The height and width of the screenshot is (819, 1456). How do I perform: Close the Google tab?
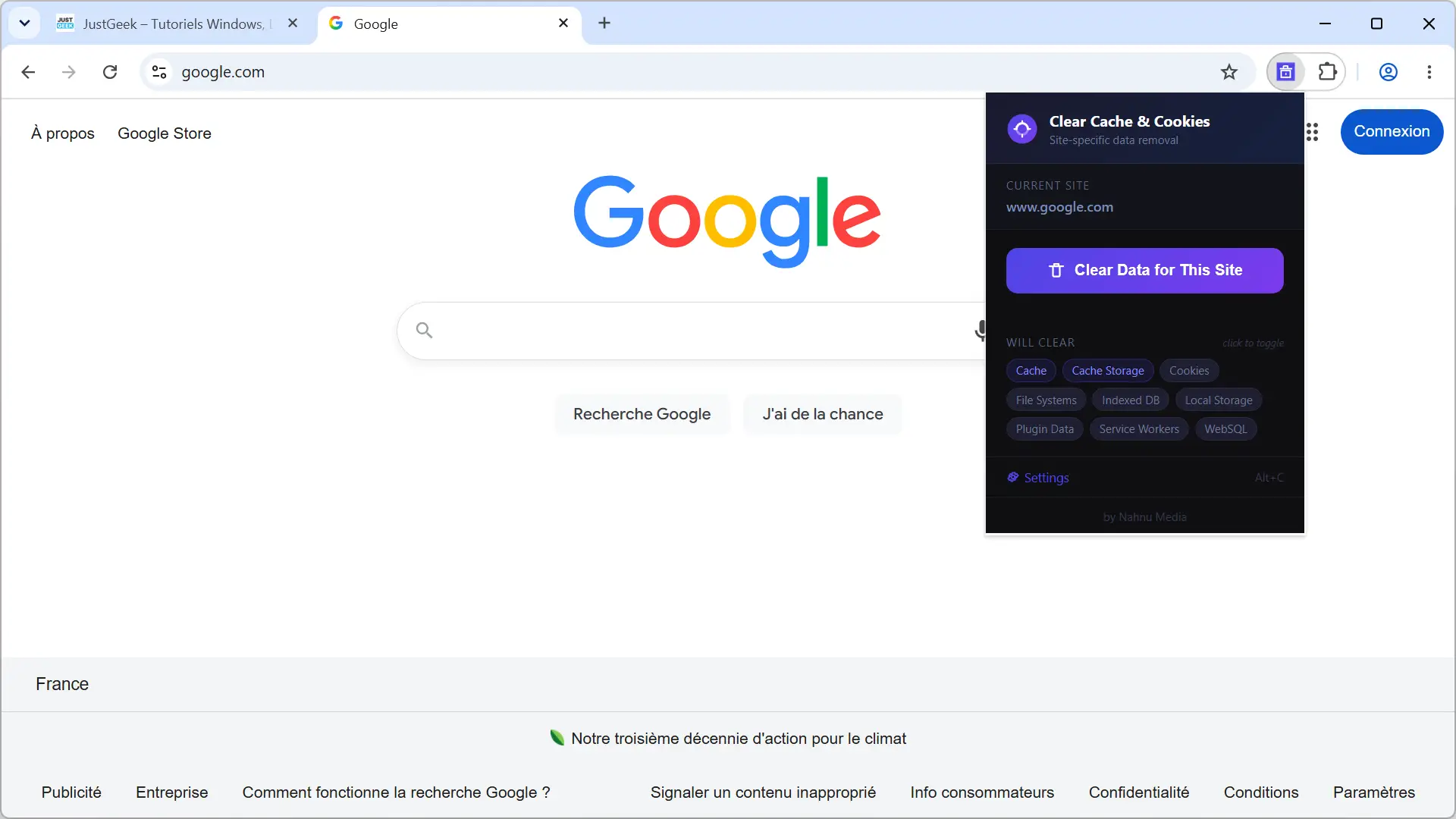pyautogui.click(x=563, y=24)
